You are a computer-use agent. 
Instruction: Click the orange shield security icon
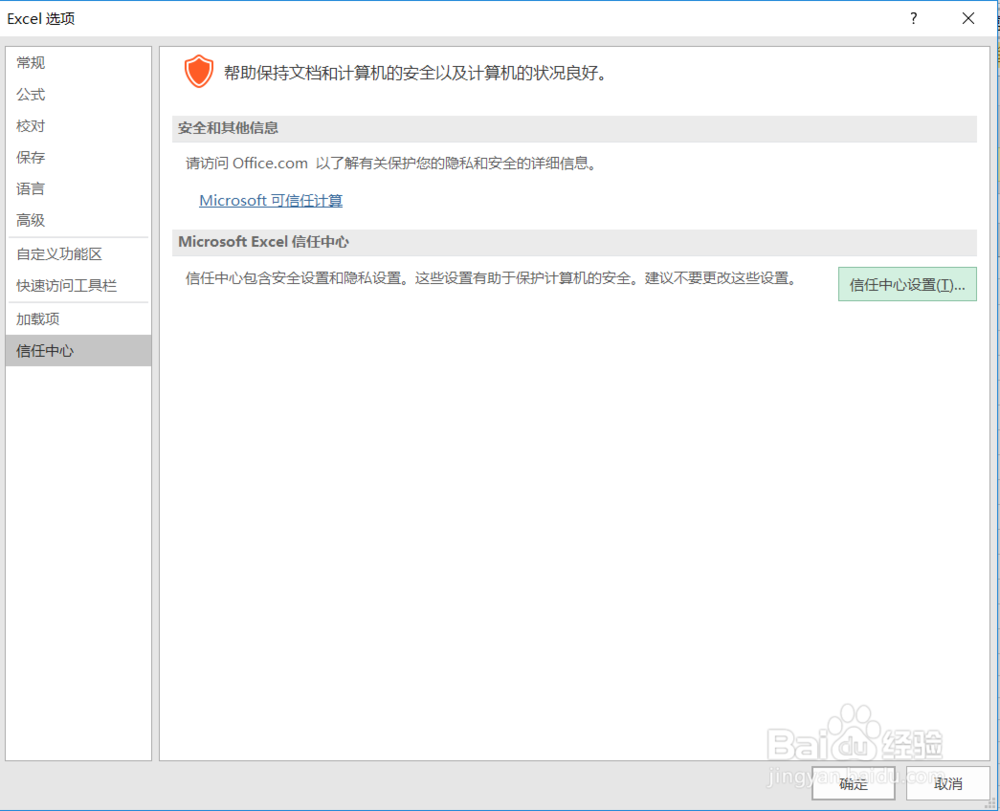tap(198, 71)
